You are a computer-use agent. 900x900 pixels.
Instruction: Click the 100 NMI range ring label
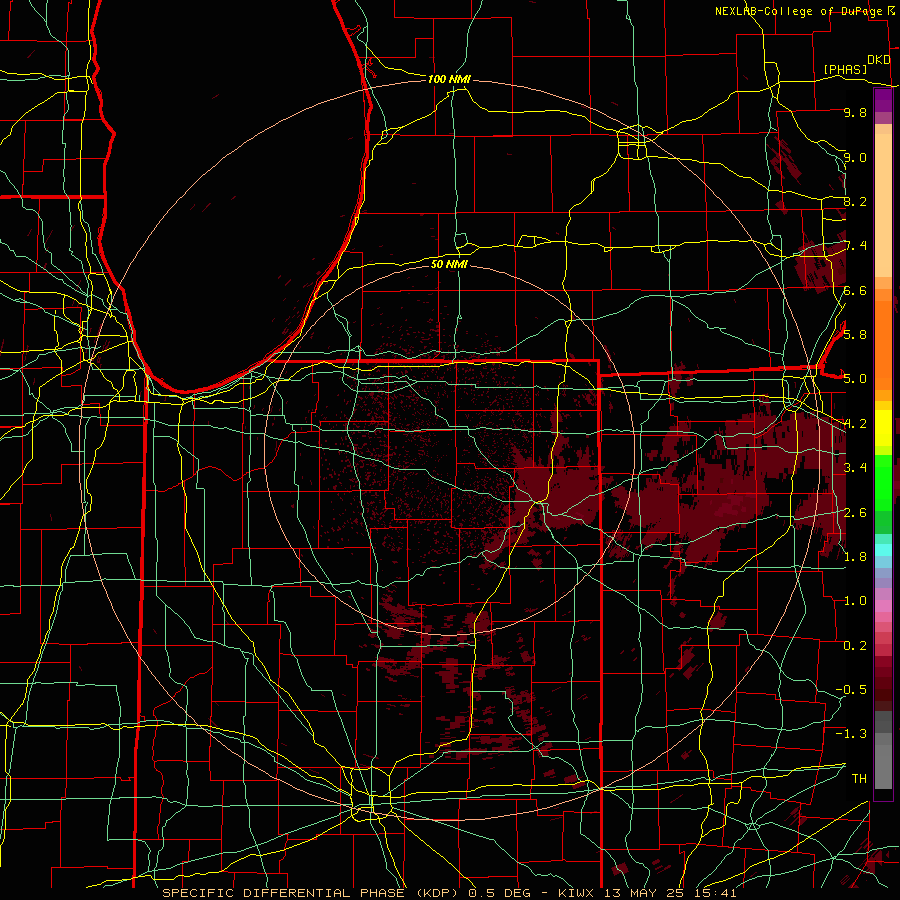click(449, 79)
